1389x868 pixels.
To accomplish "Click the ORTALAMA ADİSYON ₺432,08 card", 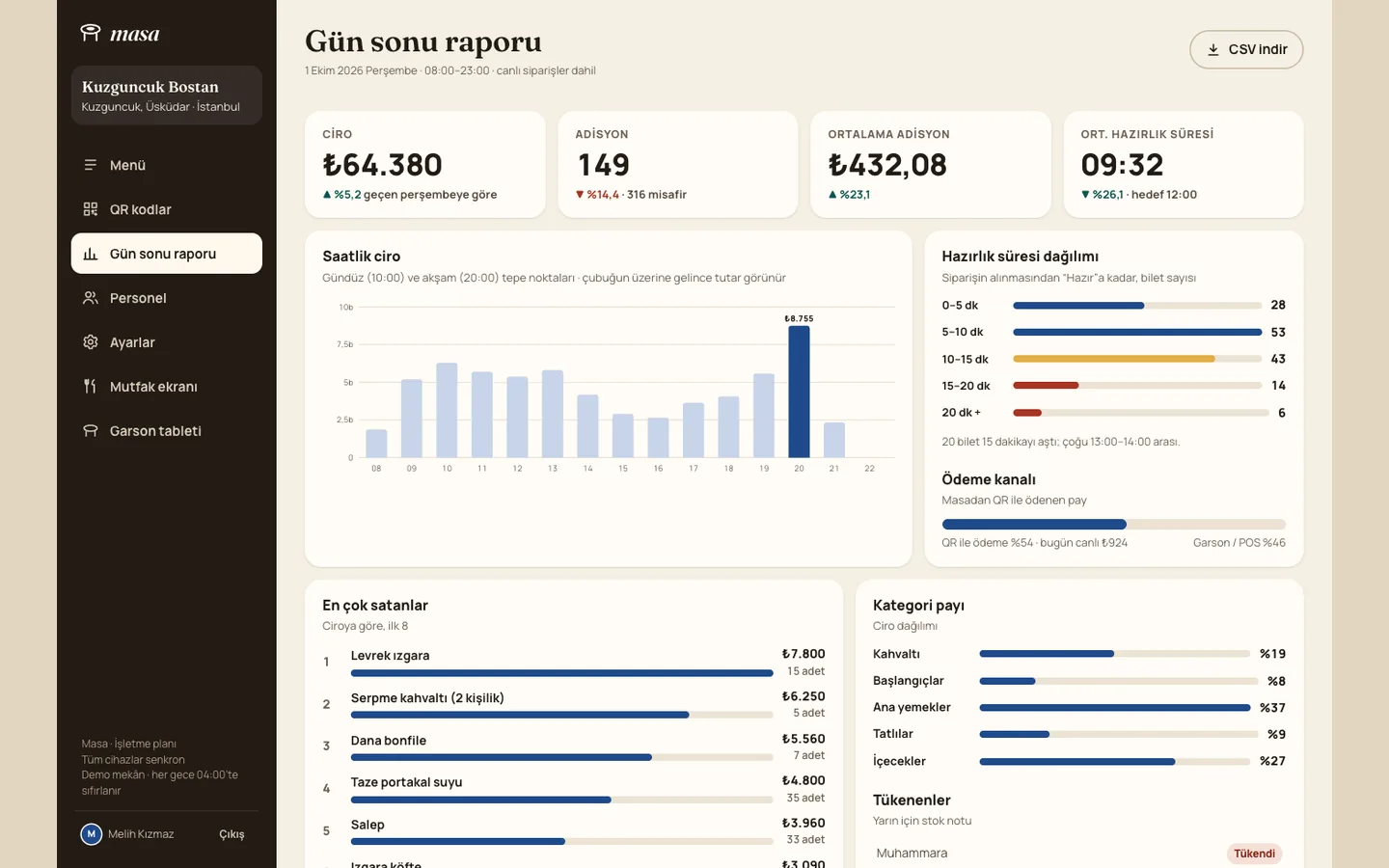I will pos(931,164).
